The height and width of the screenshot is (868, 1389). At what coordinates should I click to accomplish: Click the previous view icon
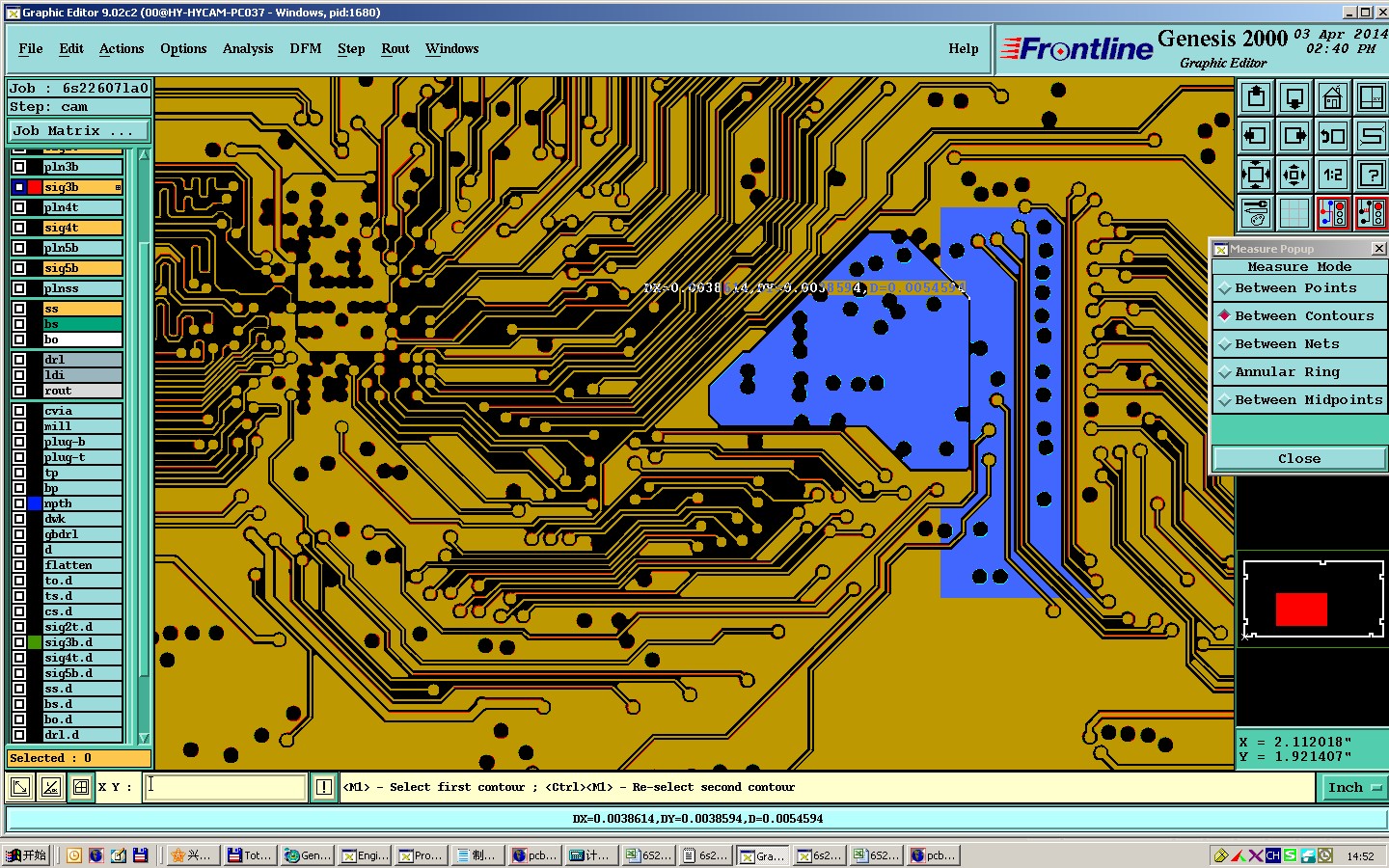(x=1333, y=136)
